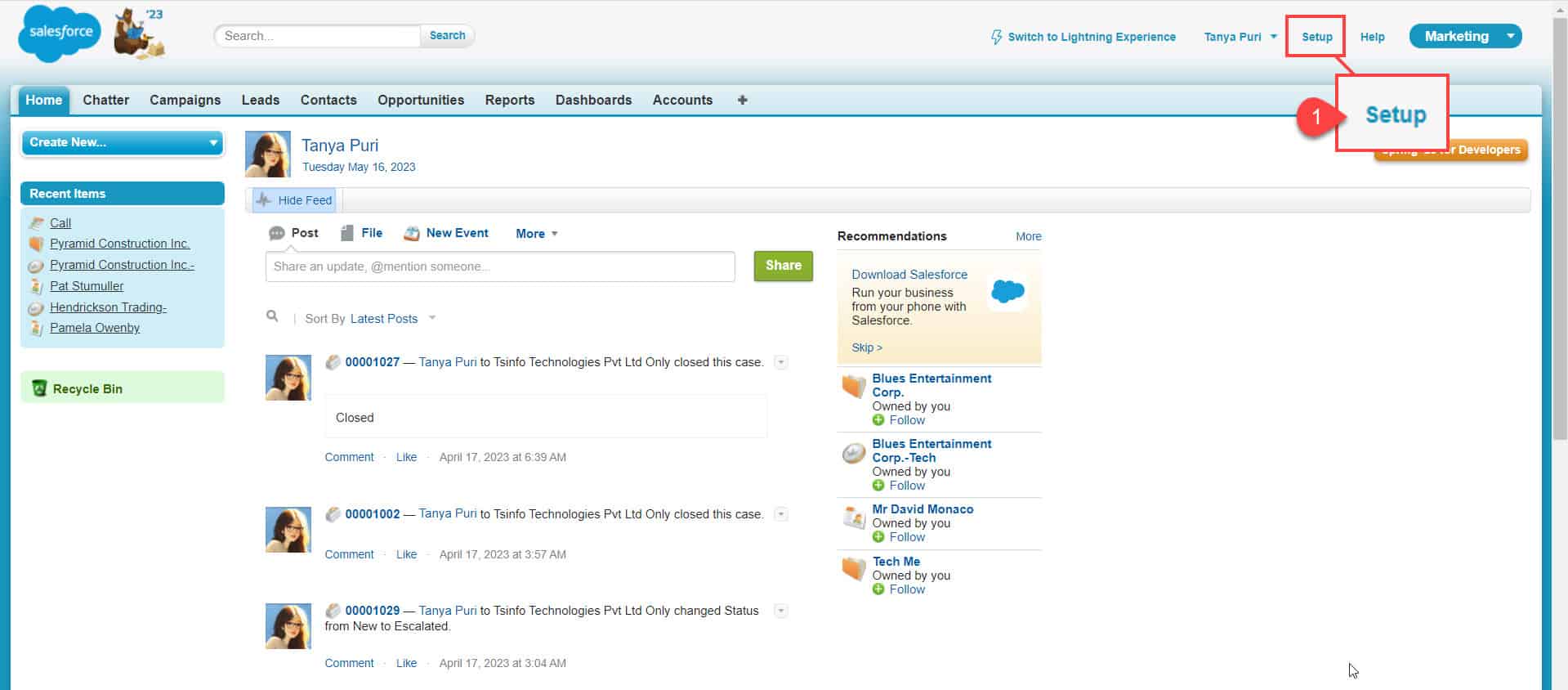The height and width of the screenshot is (690, 1568).
Task: Click Tanya Puri avatar on 00001002 post
Action: click(x=288, y=530)
